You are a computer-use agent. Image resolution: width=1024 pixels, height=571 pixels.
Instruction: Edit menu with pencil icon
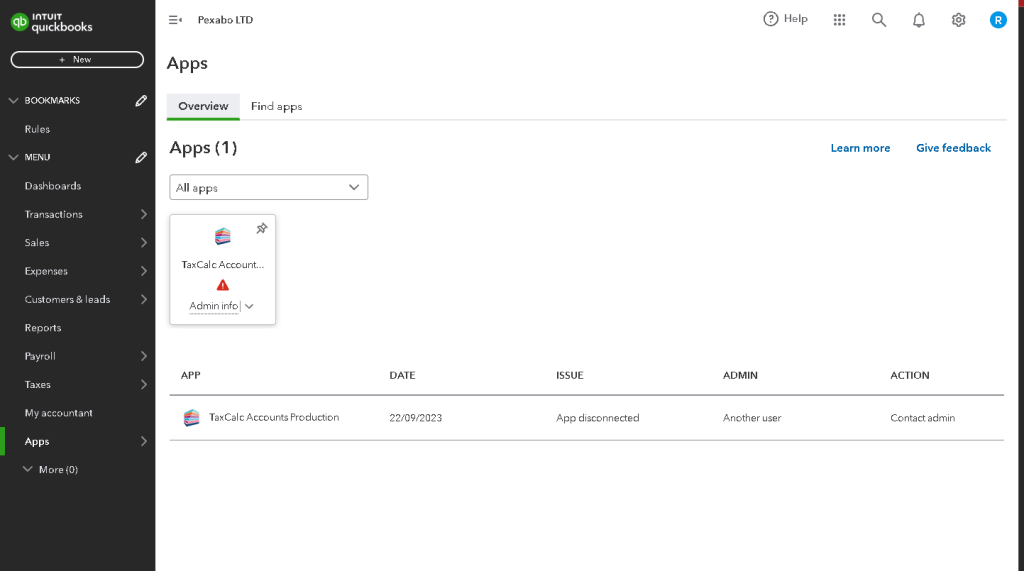[141, 157]
